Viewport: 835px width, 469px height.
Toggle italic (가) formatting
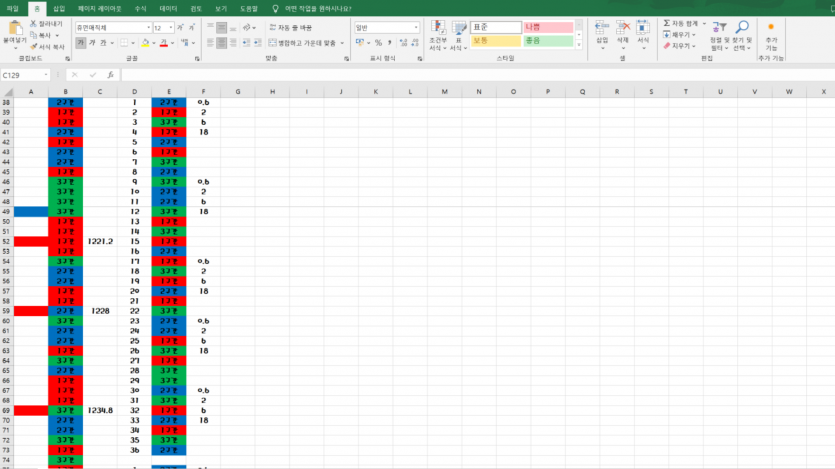pyautogui.click(x=92, y=43)
